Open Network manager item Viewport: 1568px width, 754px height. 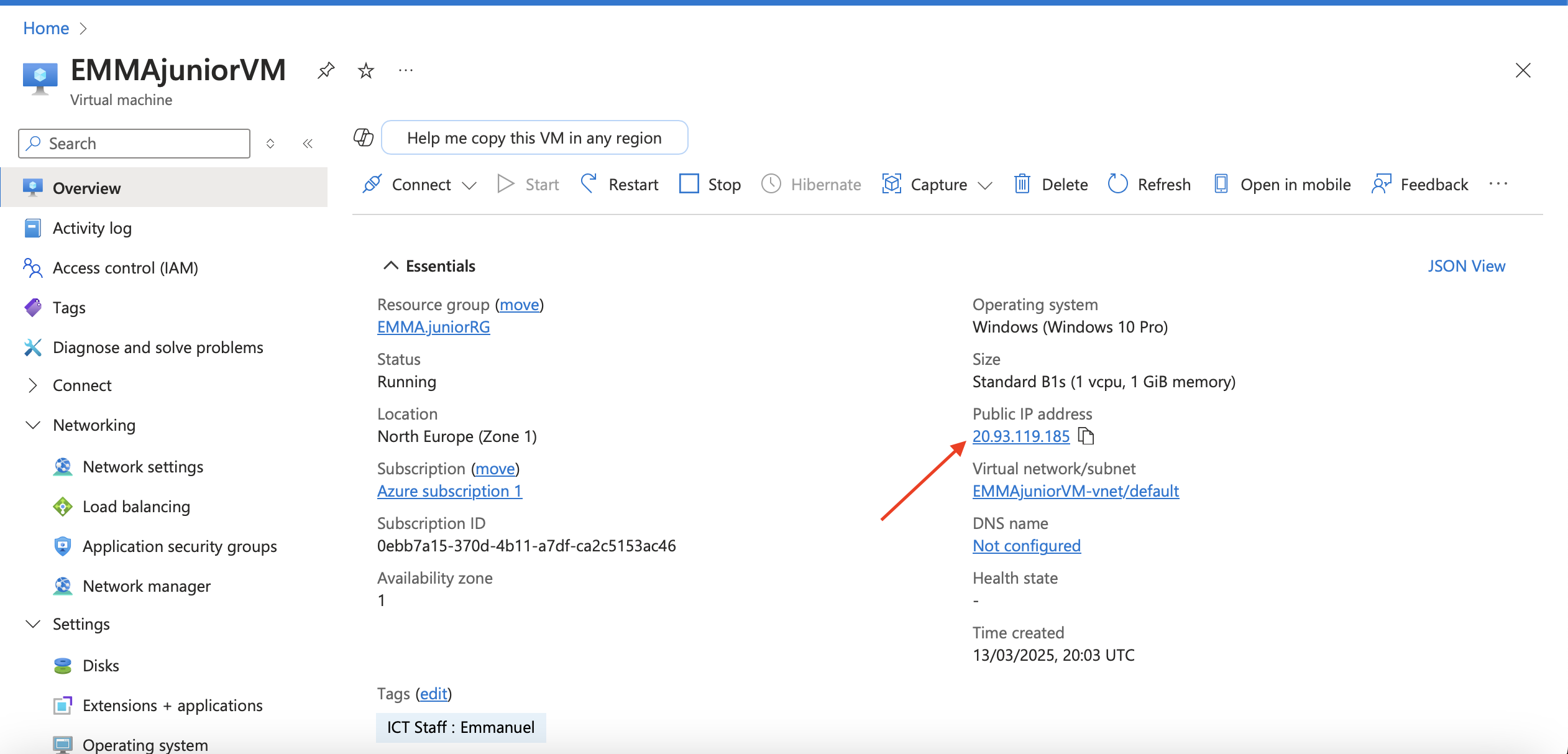point(147,586)
